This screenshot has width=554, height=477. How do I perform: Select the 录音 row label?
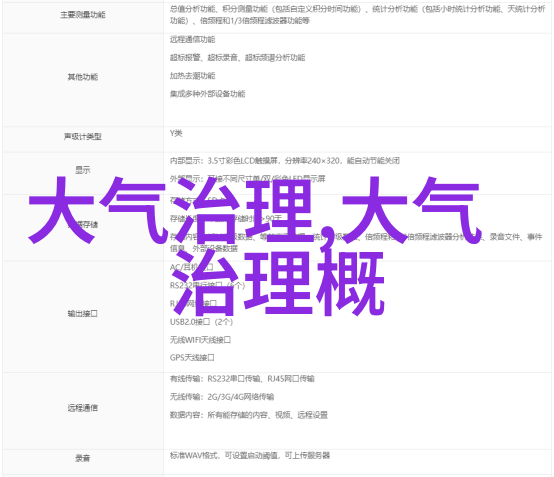83,458
